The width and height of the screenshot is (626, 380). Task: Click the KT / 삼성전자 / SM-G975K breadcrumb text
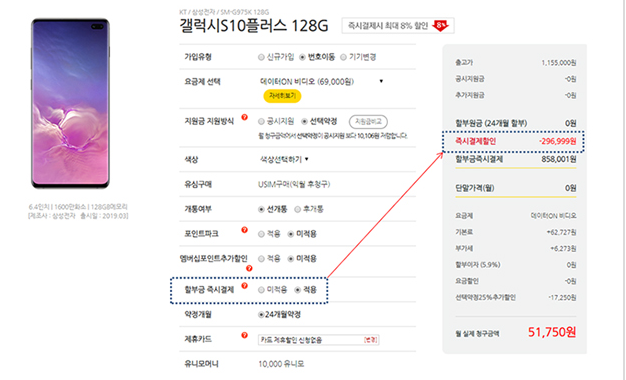[x=224, y=12]
